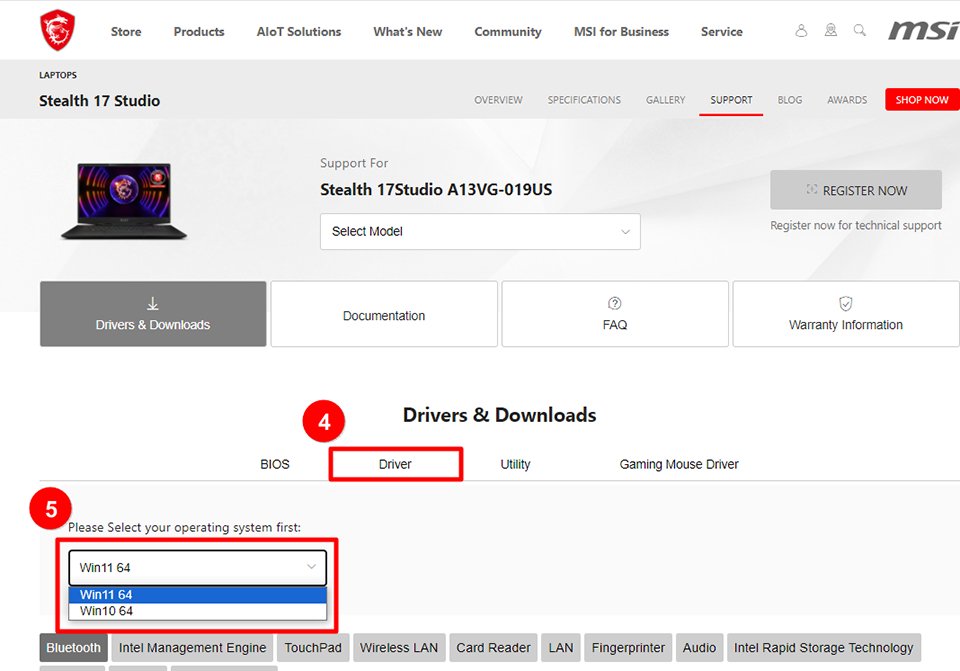This screenshot has height=671, width=960.
Task: Expand the Select Model dropdown
Action: click(480, 232)
